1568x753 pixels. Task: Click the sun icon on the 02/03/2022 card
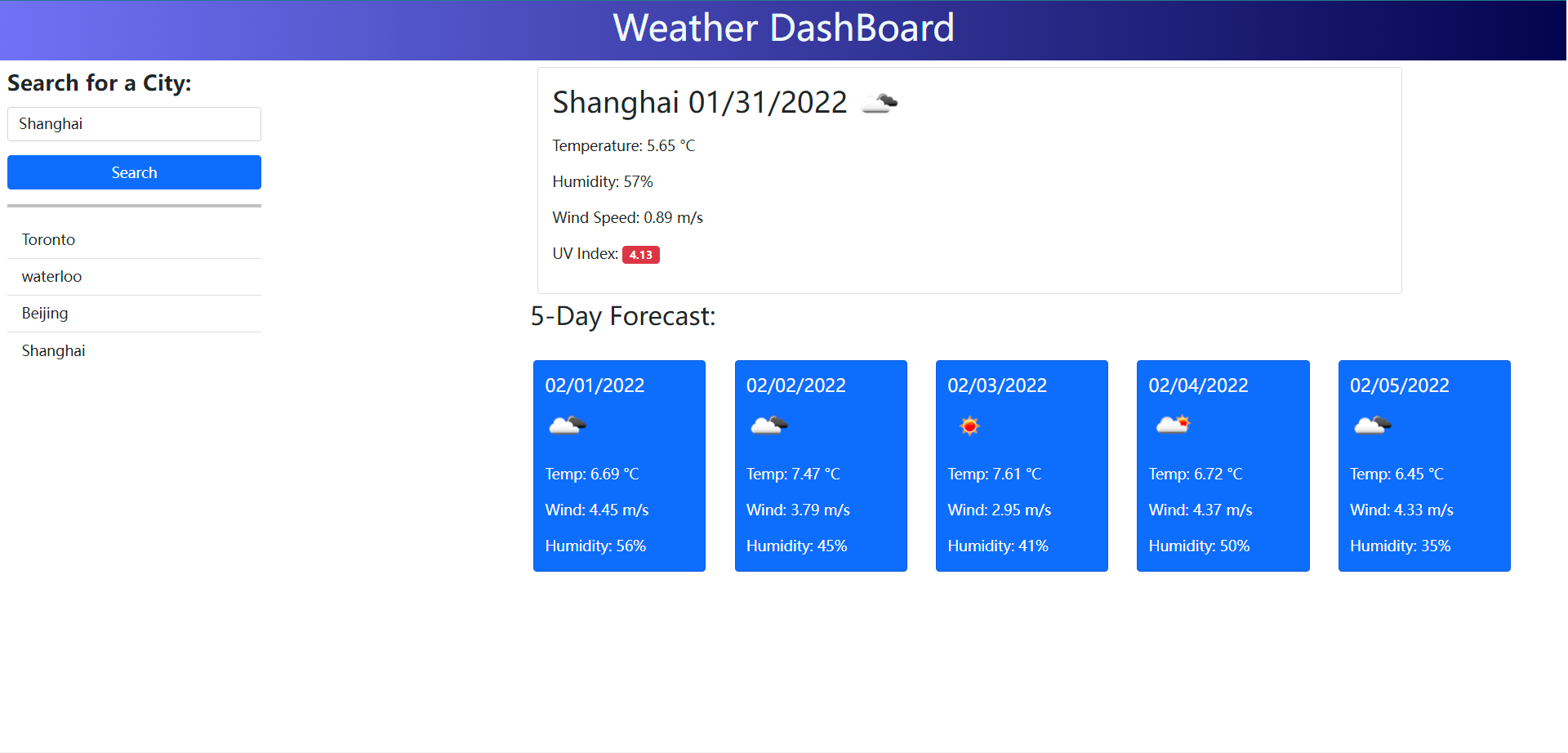pos(969,426)
